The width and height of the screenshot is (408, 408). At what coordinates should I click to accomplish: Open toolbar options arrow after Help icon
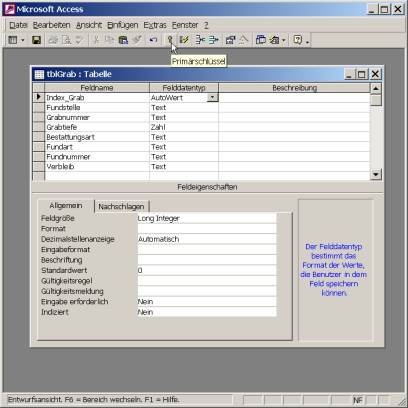(307, 41)
